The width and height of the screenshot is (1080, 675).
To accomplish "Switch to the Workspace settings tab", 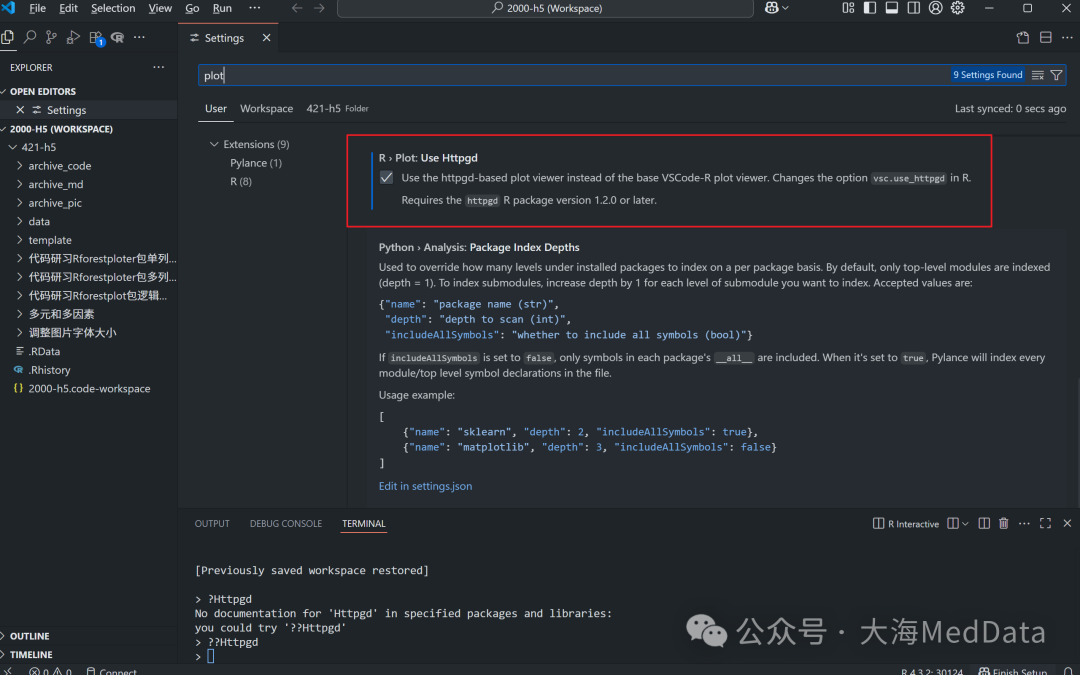I will click(267, 108).
